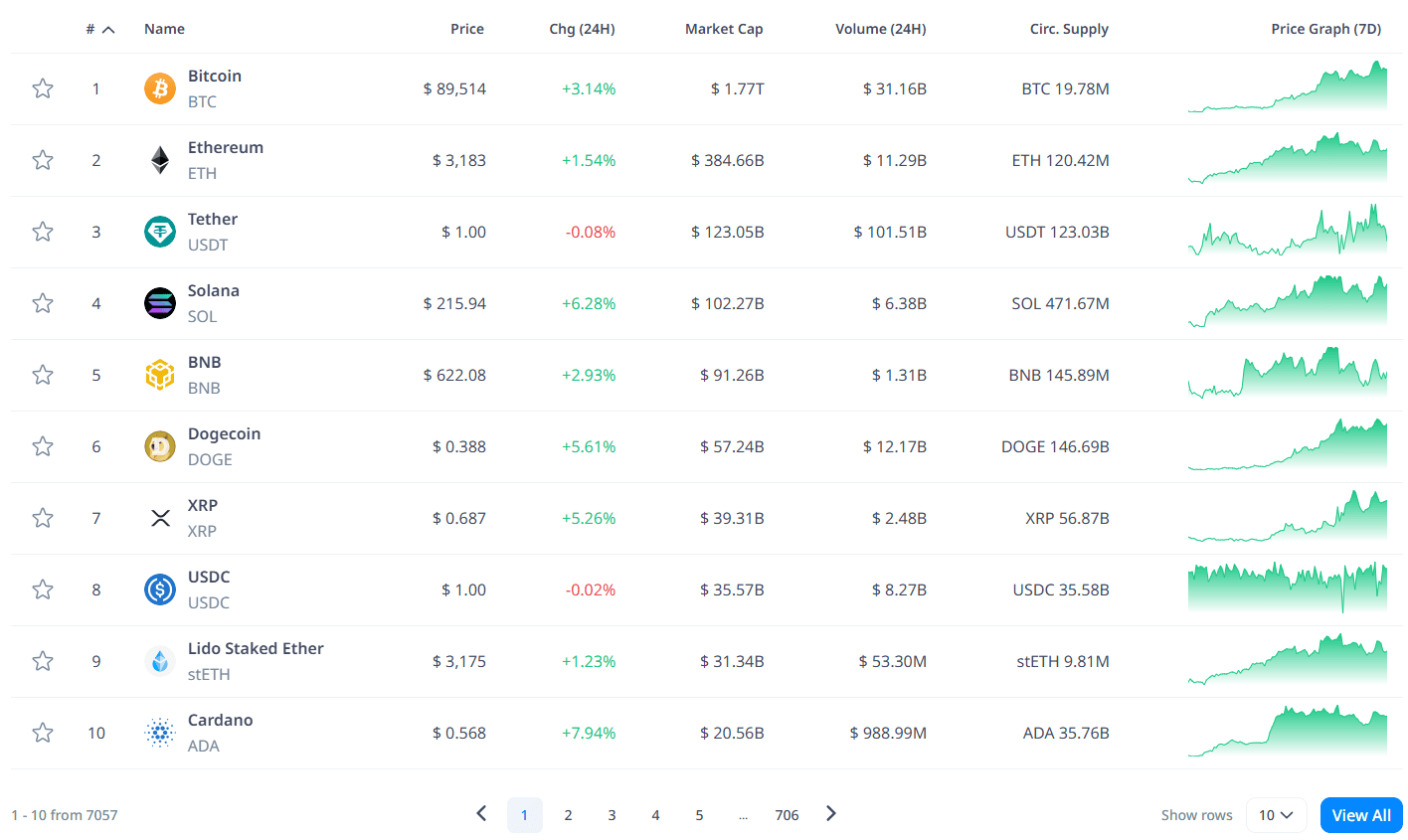
Task: Click the Bitcoin coin logo icon
Action: tap(160, 88)
